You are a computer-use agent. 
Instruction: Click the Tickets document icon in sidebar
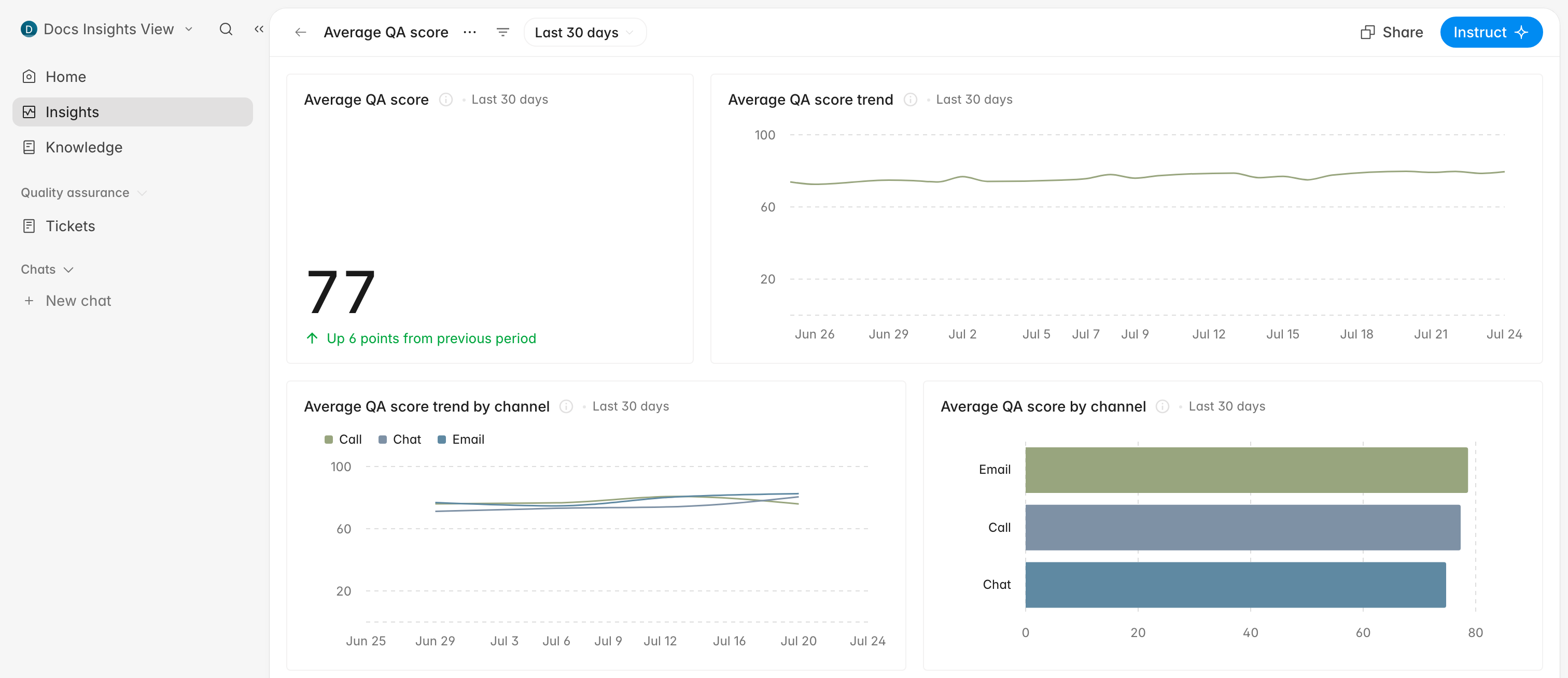point(29,226)
